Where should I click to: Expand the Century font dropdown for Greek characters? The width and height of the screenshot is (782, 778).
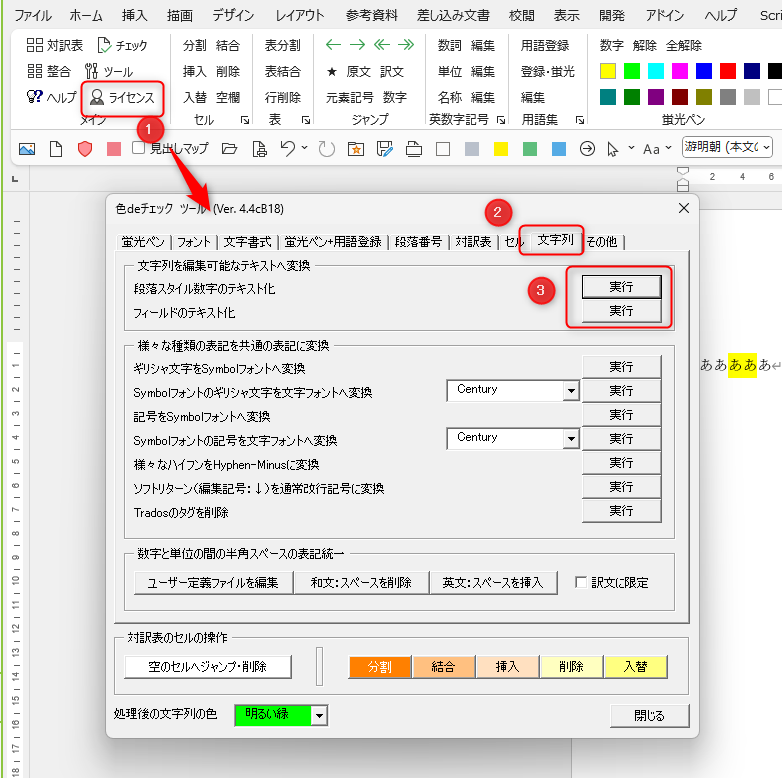coord(571,390)
